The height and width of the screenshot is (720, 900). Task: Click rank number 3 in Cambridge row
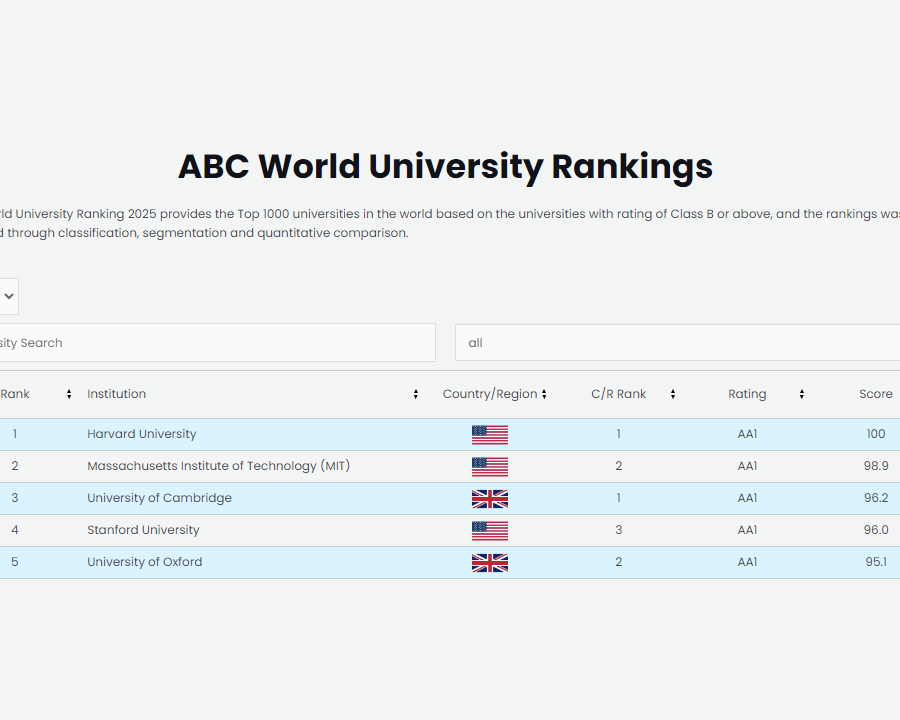[15, 498]
